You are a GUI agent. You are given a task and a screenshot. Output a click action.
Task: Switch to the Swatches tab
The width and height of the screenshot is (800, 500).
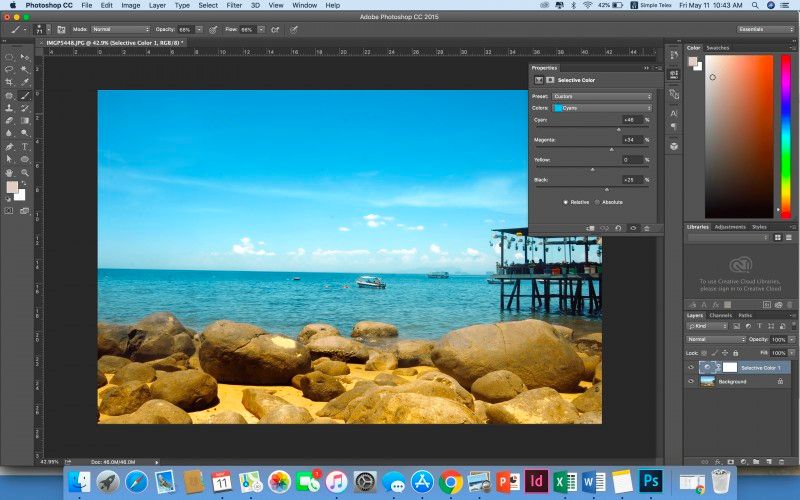tap(717, 48)
